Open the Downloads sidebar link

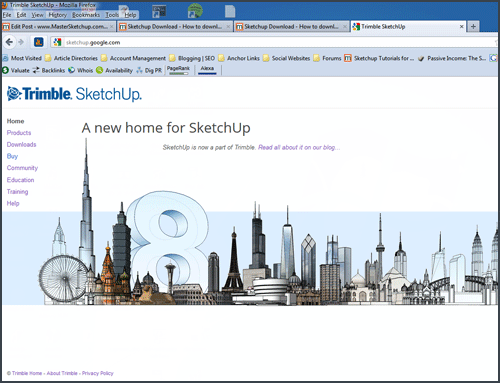coord(21,144)
